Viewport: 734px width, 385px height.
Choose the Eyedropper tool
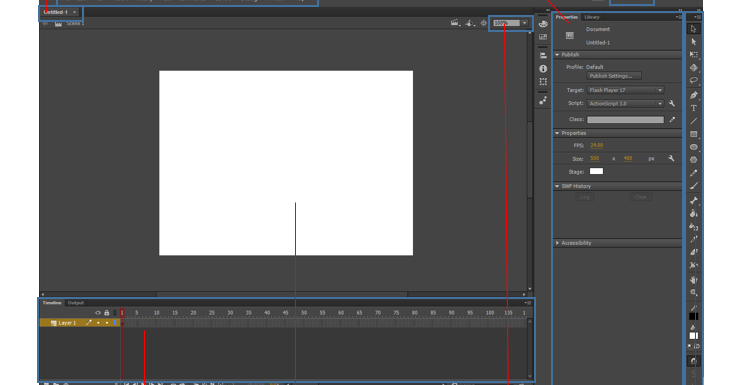693,239
